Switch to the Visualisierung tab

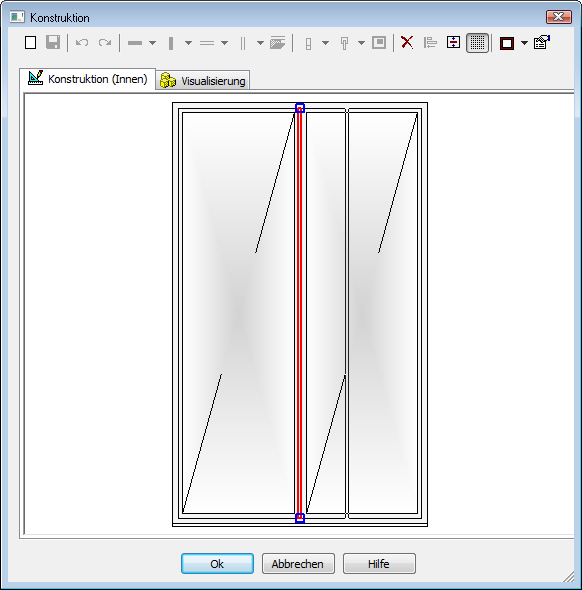(x=203, y=81)
